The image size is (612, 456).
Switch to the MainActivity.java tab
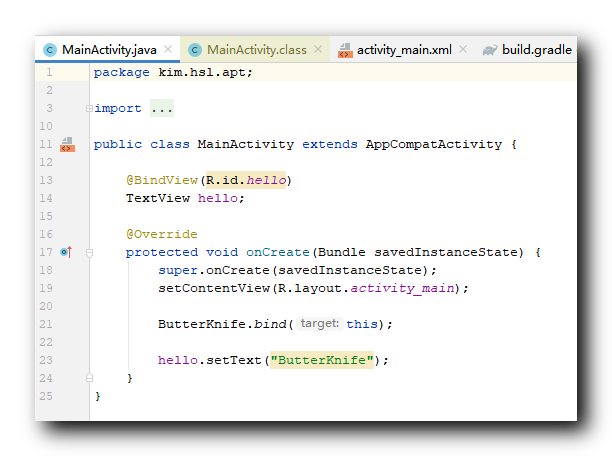click(107, 50)
